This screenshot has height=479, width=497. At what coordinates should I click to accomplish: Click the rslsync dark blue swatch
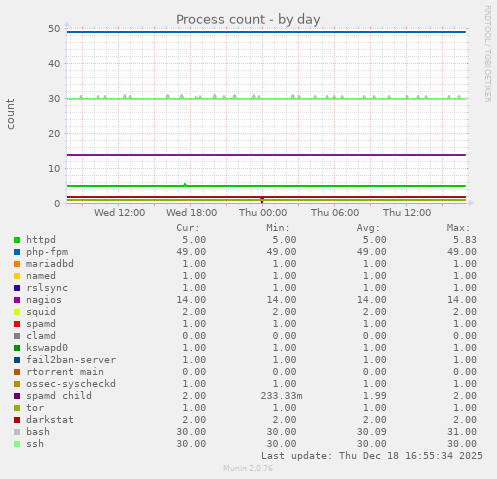click(17, 288)
